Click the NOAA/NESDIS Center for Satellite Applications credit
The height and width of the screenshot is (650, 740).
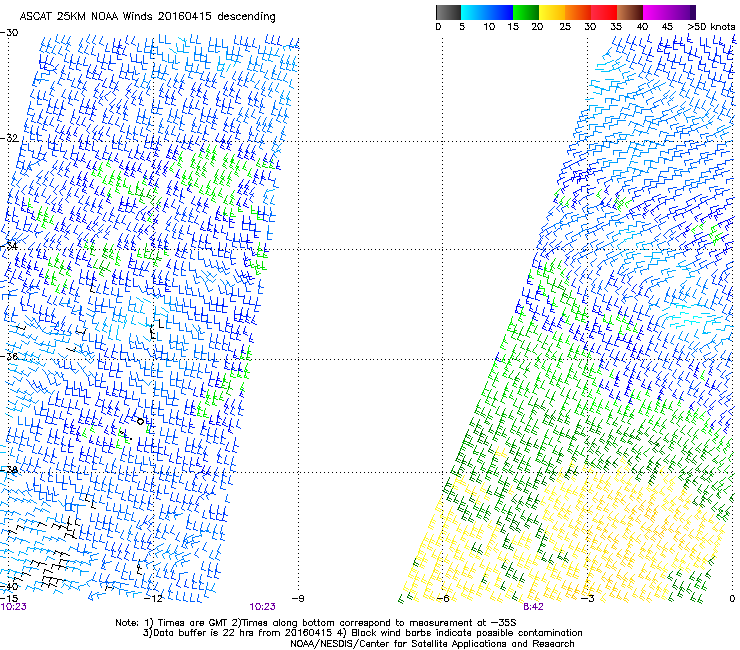(x=432, y=644)
